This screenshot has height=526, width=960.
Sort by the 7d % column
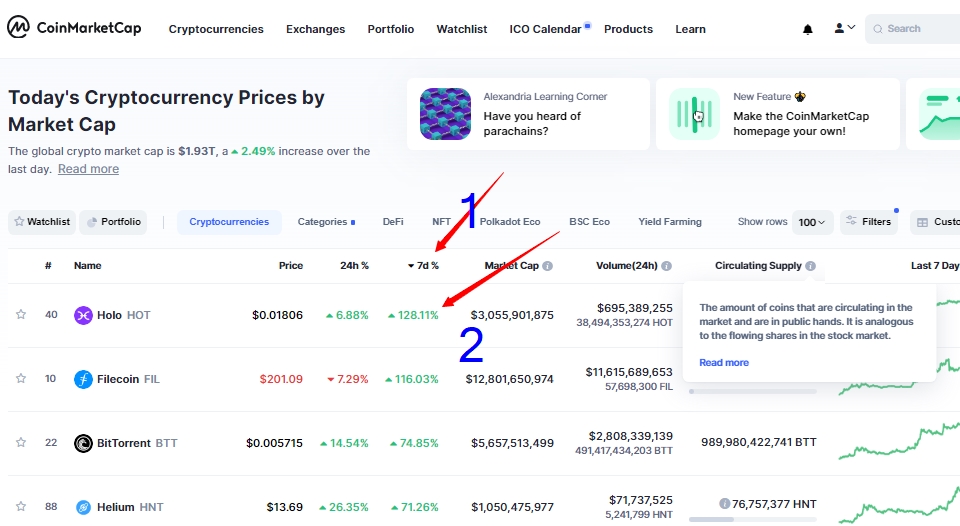coord(423,266)
